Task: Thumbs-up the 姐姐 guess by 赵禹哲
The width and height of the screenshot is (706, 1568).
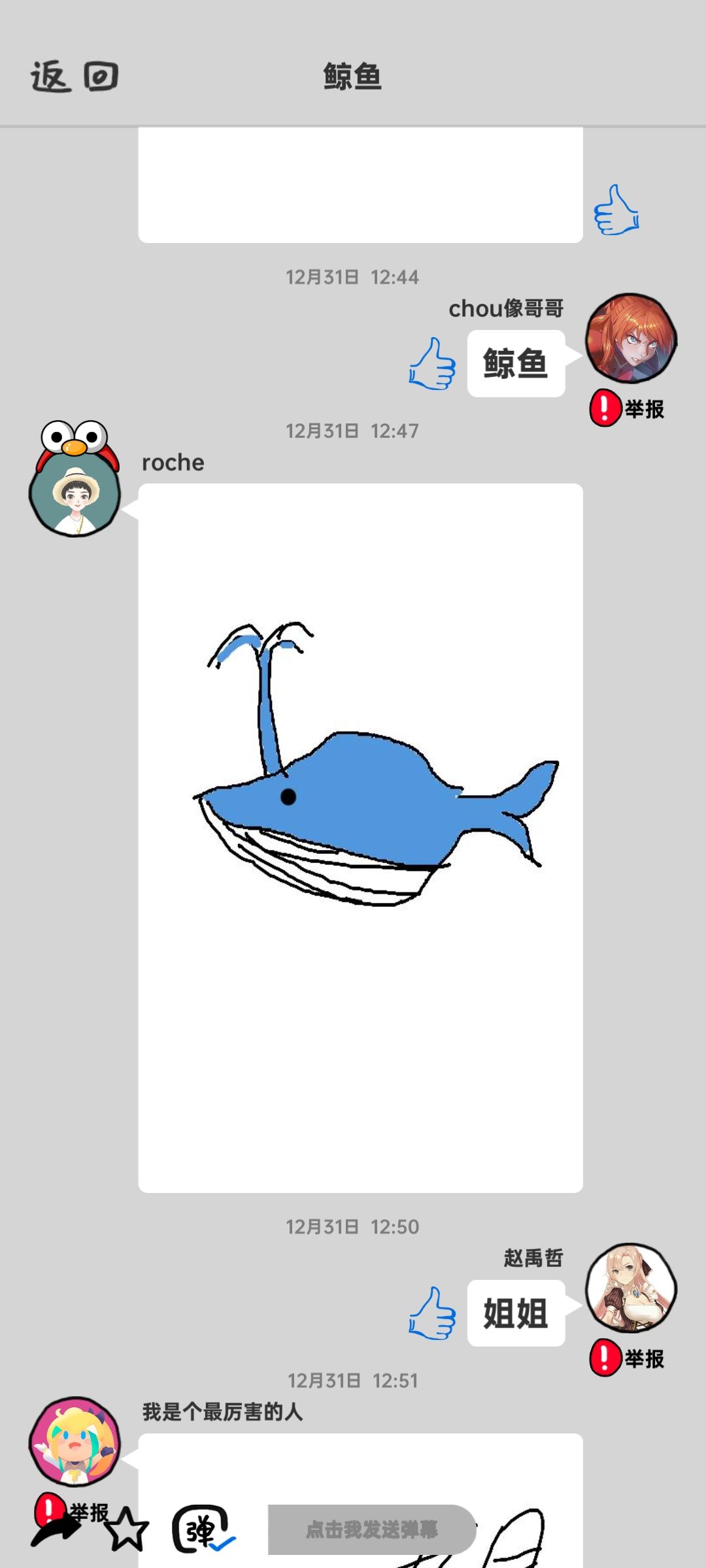Action: [x=432, y=1313]
